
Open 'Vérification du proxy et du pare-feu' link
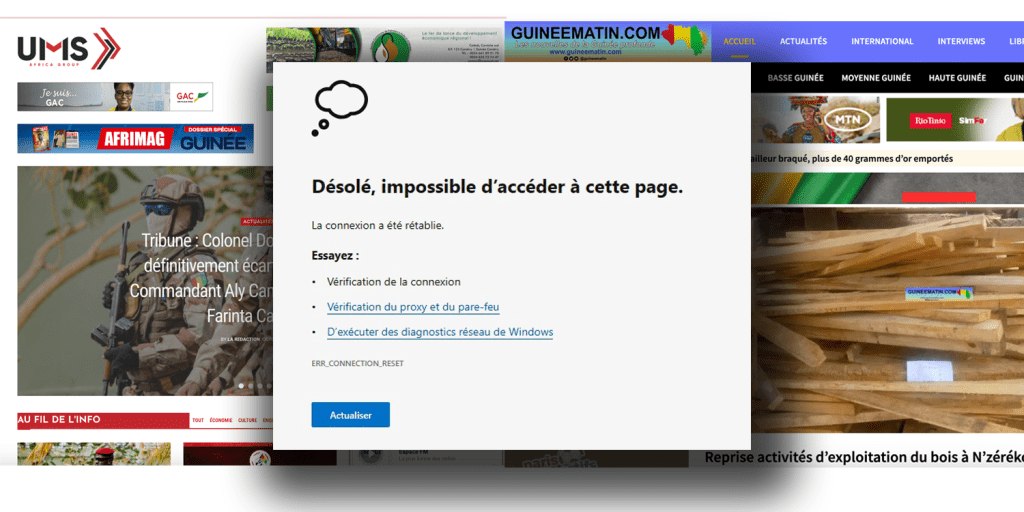413,307
